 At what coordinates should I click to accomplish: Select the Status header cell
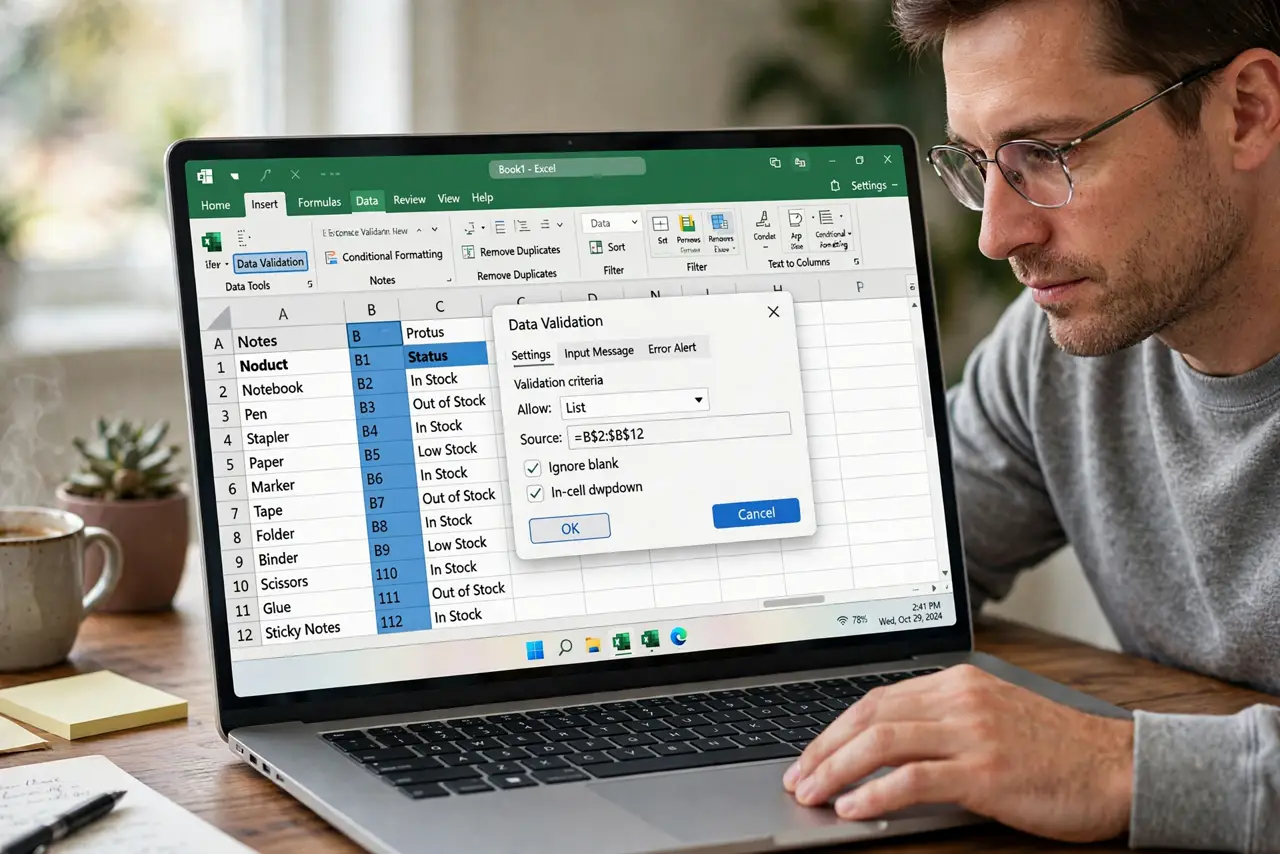coord(446,355)
